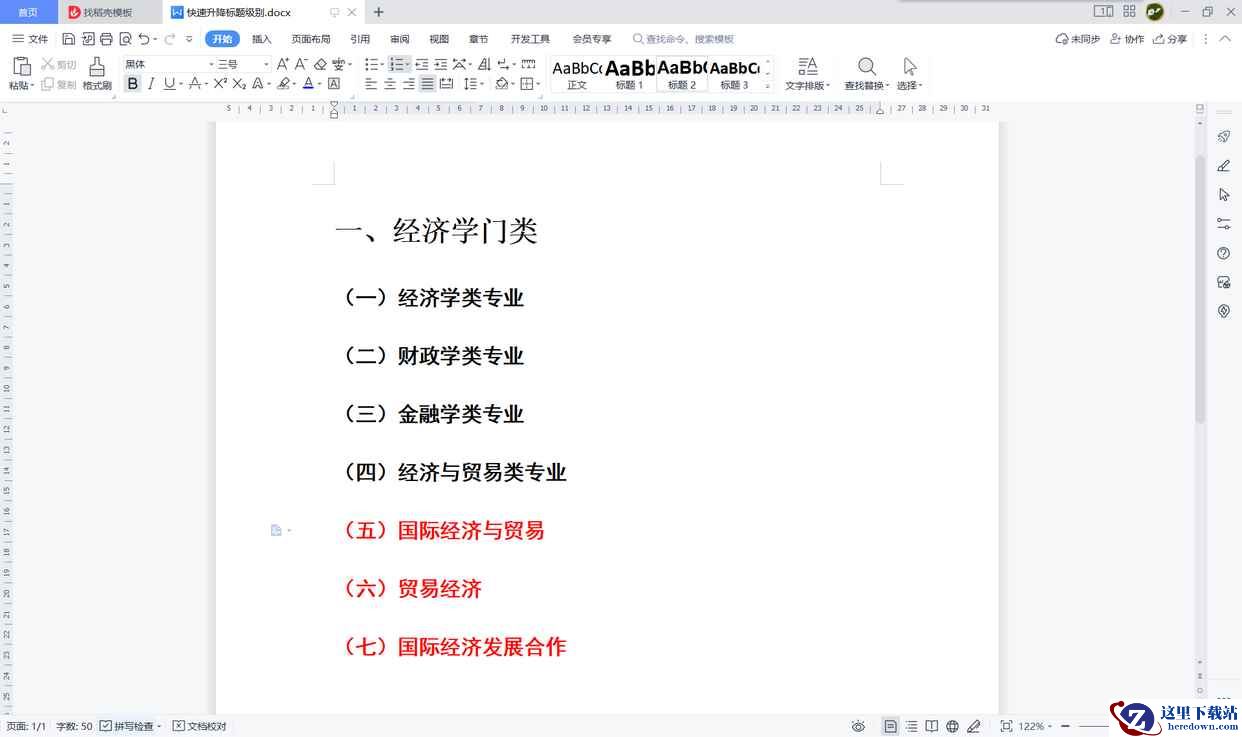Switch to the 开发工具 Developer tab
Image resolution: width=1242 pixels, height=737 pixels.
coord(530,39)
